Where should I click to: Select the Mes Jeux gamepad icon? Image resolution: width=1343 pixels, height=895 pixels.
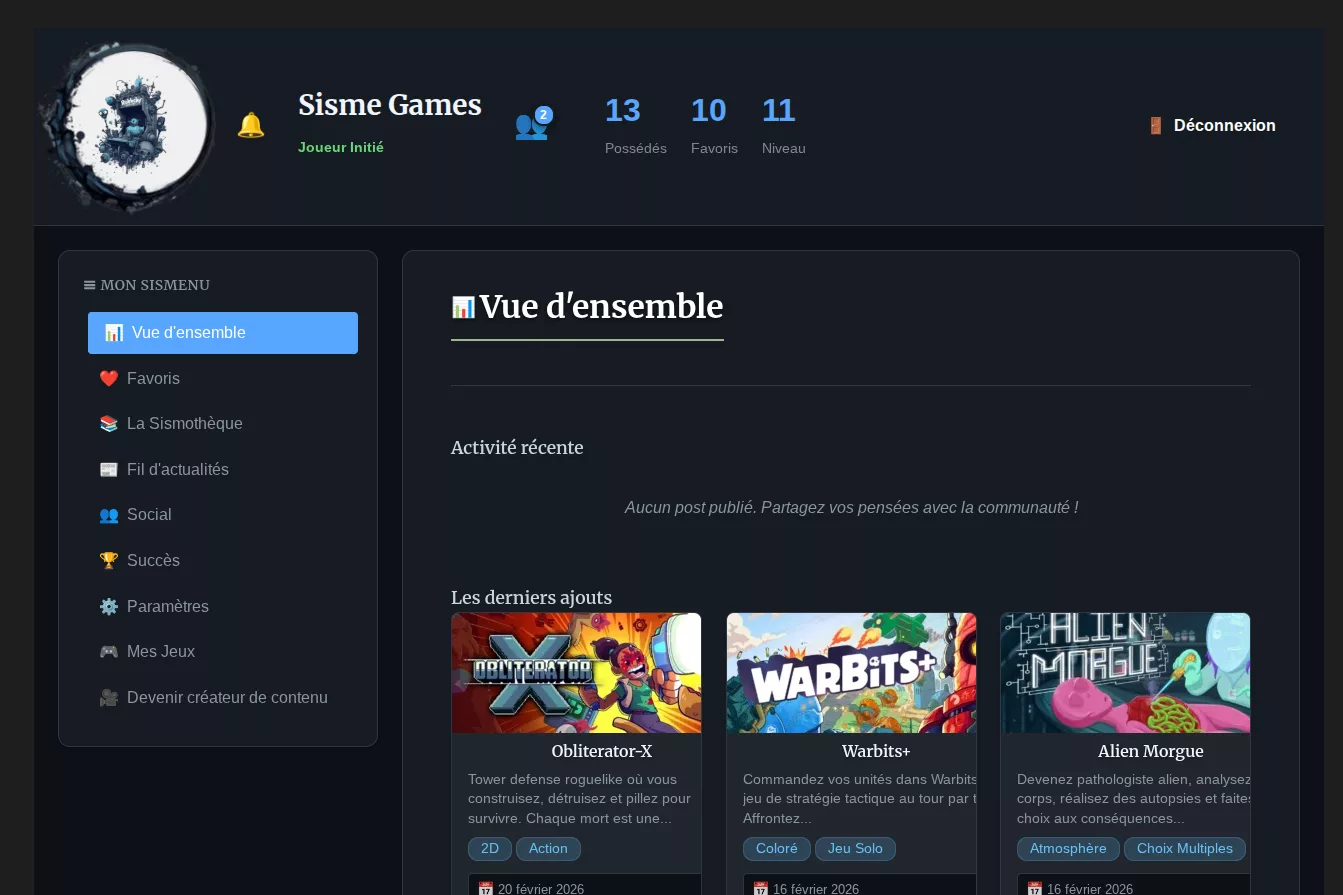tap(109, 651)
